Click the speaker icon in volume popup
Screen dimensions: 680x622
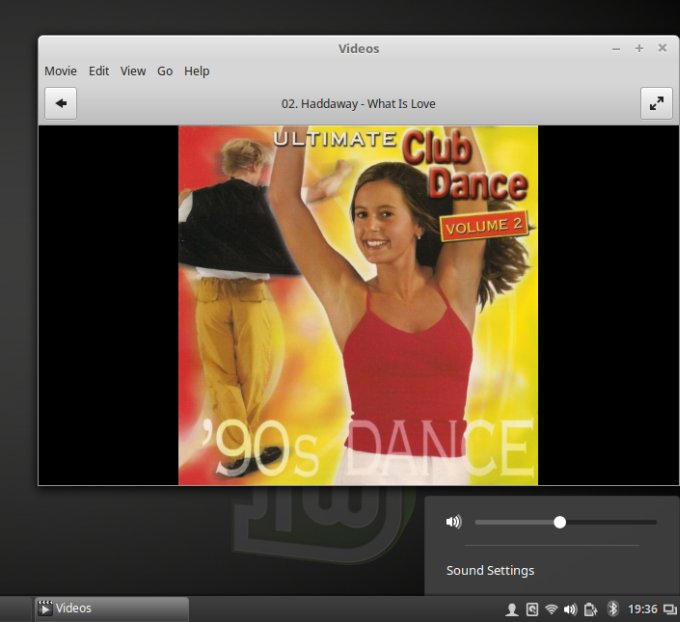click(454, 521)
